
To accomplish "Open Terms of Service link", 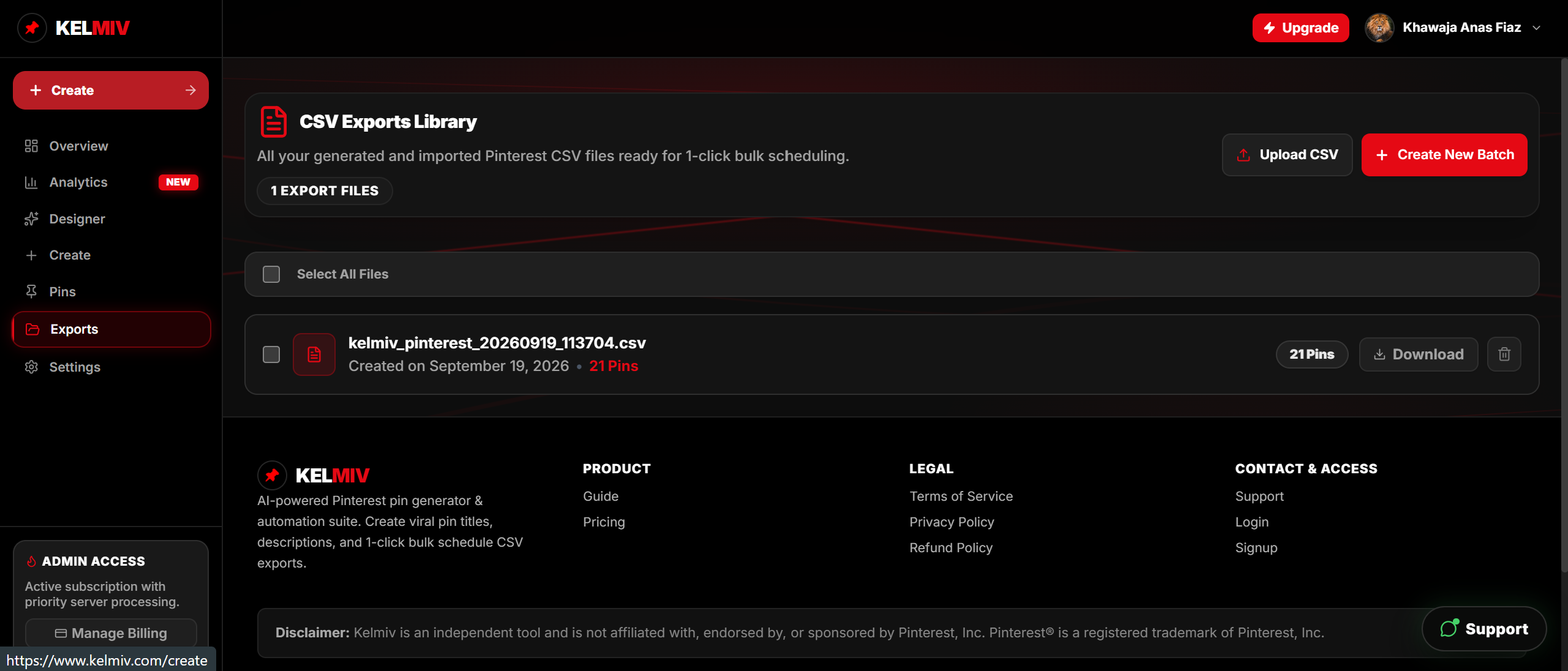I will pyautogui.click(x=961, y=497).
